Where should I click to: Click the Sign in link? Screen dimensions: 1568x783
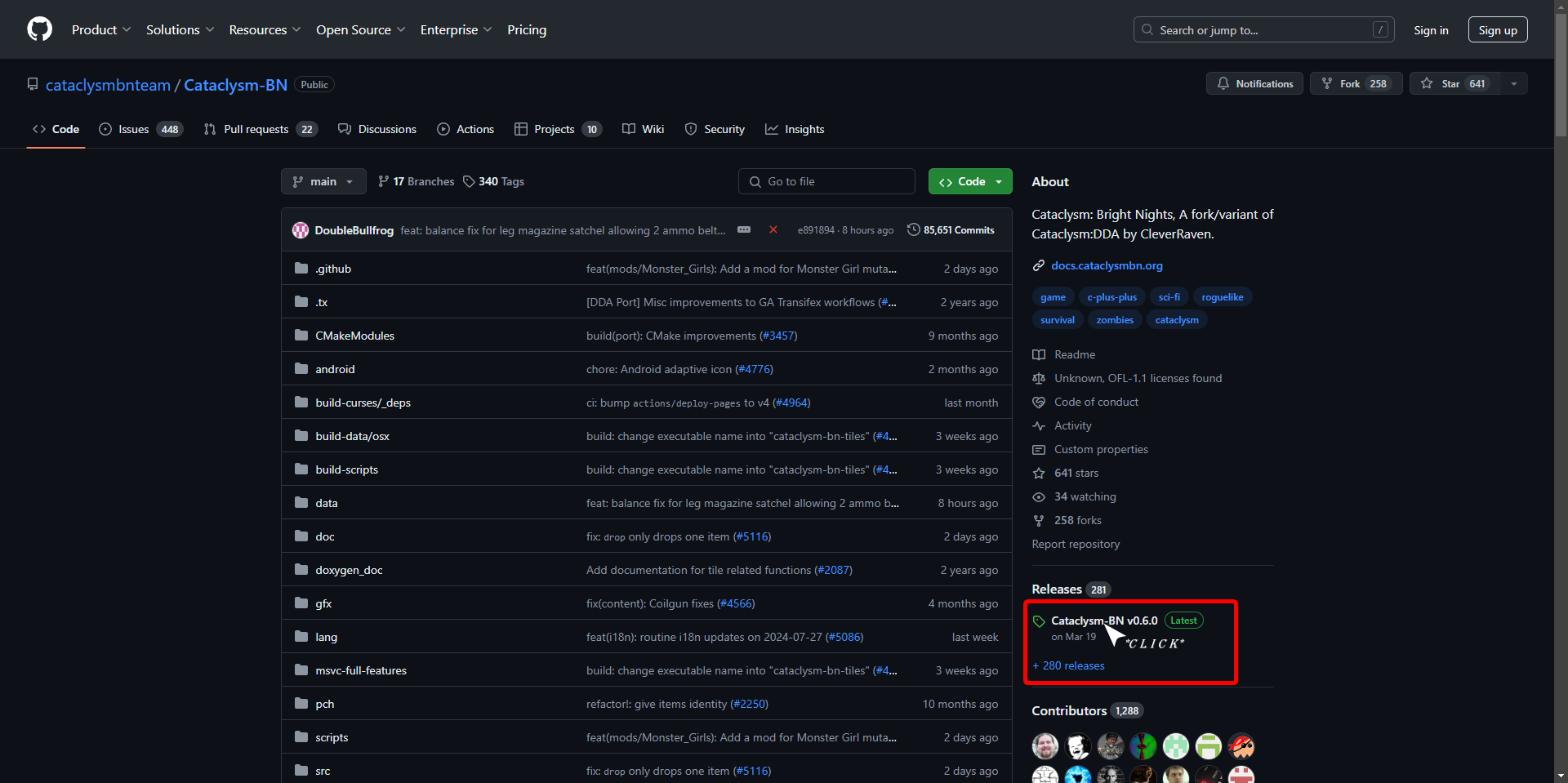(1431, 30)
